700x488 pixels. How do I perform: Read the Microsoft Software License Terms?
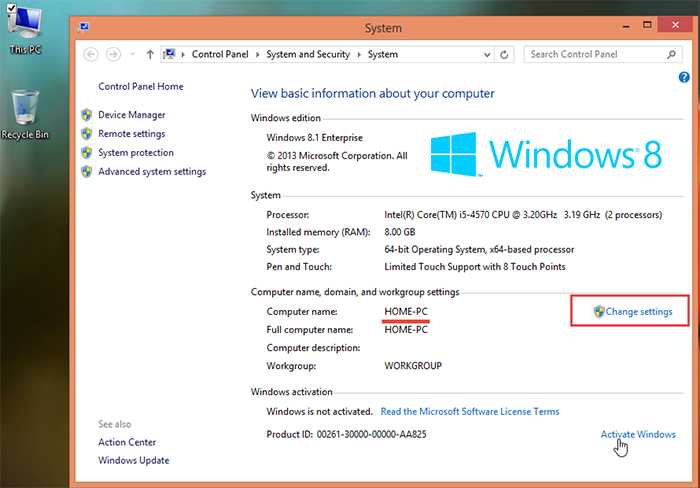[470, 412]
